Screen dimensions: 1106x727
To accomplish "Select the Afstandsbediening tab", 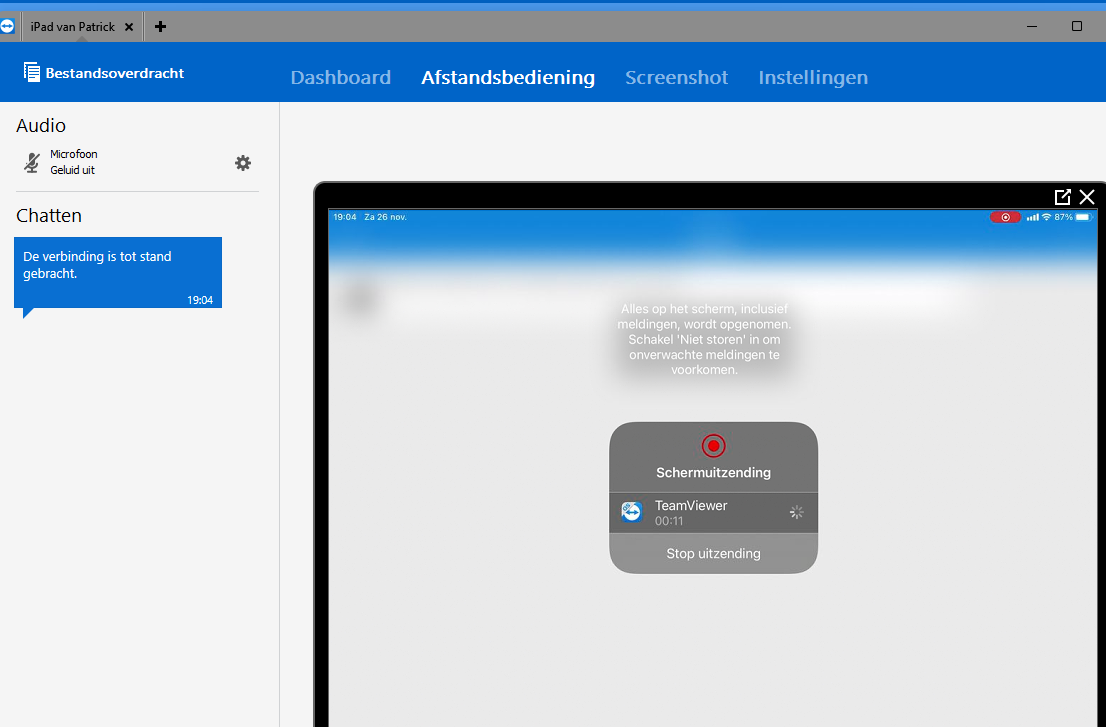I will (508, 77).
